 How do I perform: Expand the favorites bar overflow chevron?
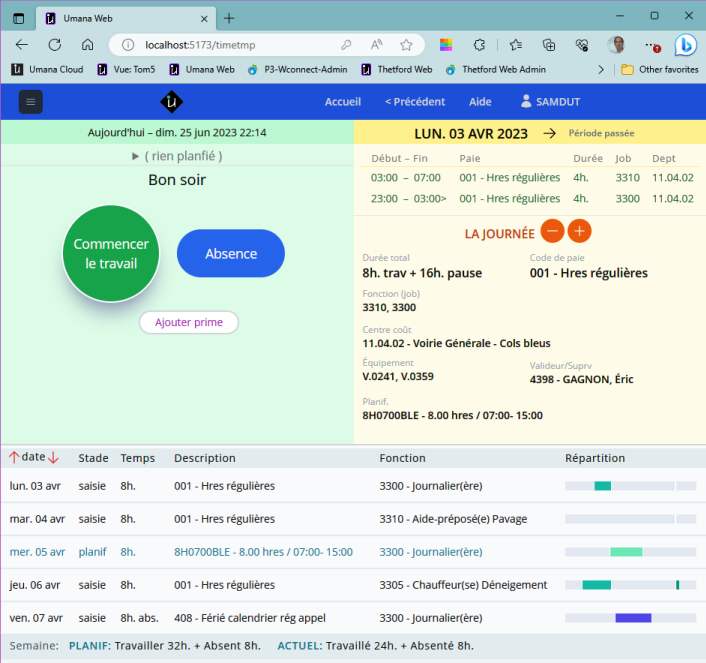(x=600, y=70)
